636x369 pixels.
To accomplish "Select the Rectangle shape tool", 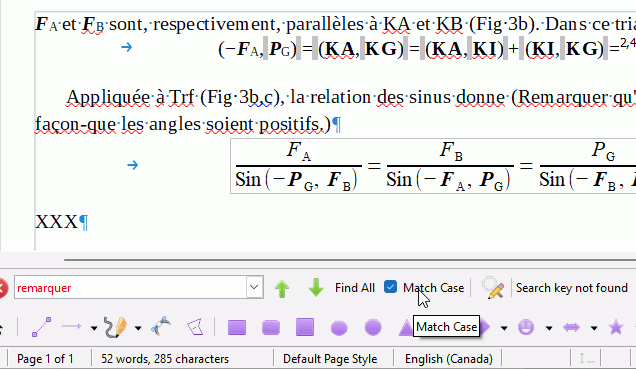I will (237, 328).
